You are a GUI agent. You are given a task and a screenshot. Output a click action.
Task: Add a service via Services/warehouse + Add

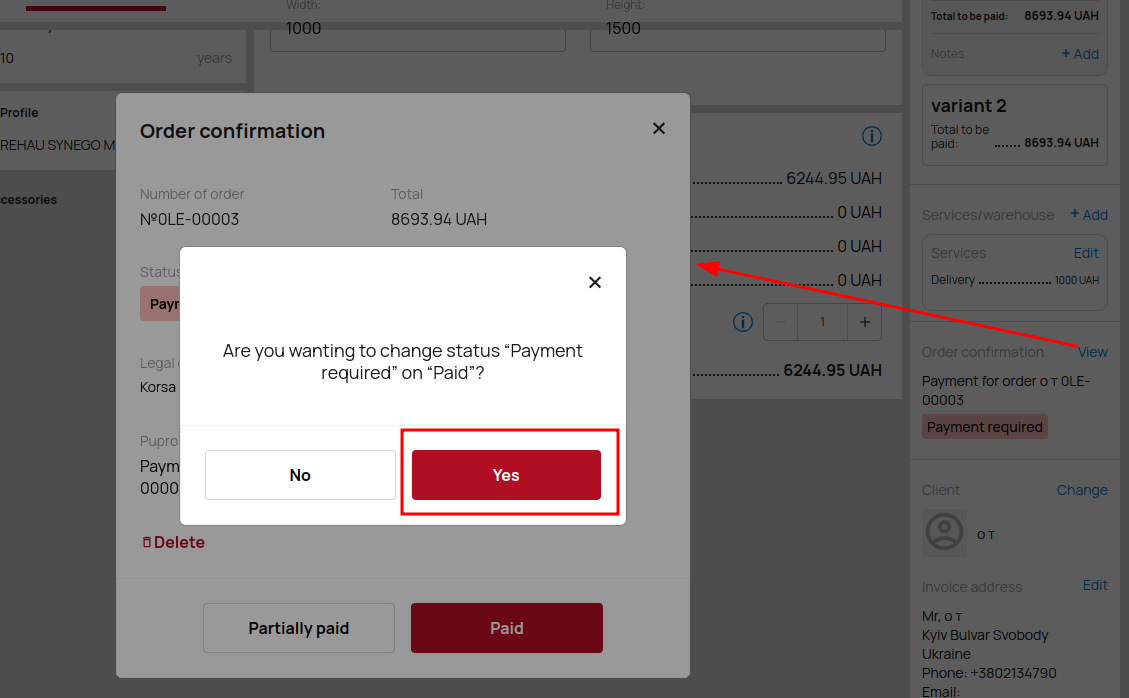click(x=1089, y=215)
